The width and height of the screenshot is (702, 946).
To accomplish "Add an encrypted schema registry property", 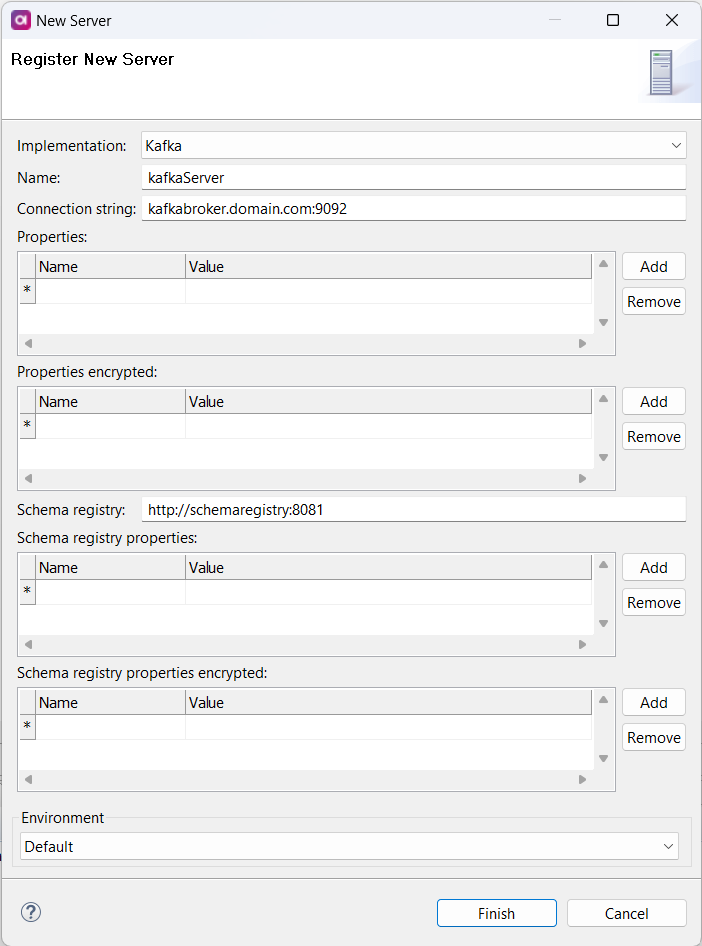I will tap(653, 702).
